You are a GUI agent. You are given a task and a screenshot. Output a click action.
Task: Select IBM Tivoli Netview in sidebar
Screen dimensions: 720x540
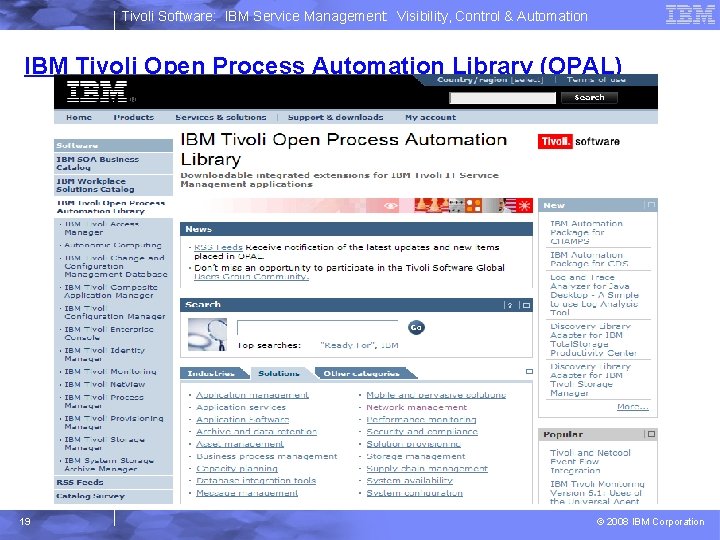tap(105, 384)
